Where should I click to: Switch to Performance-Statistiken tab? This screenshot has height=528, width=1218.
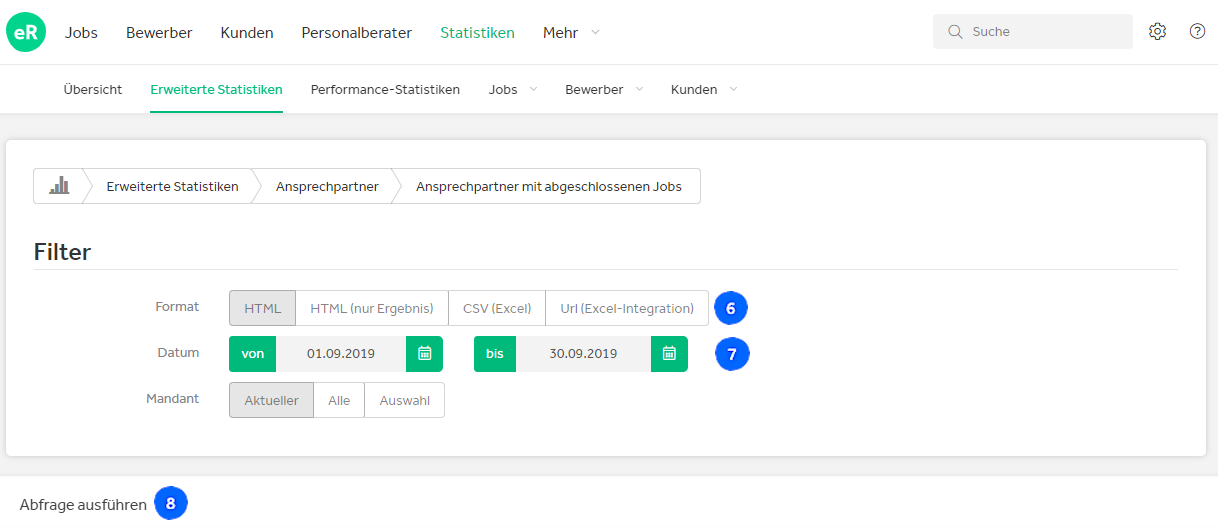pyautogui.click(x=385, y=89)
